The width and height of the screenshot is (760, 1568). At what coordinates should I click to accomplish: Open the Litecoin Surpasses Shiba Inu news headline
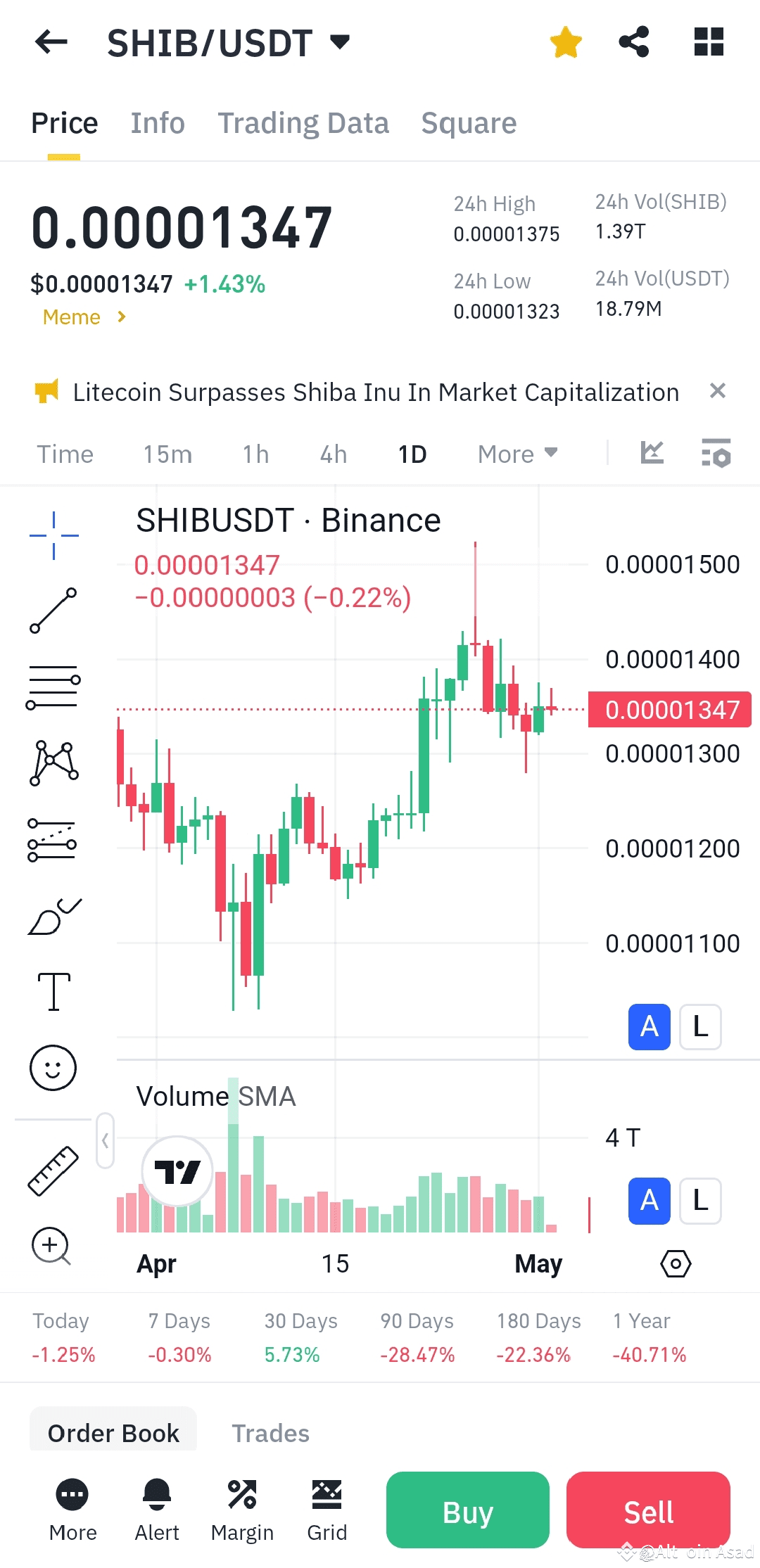(x=376, y=392)
